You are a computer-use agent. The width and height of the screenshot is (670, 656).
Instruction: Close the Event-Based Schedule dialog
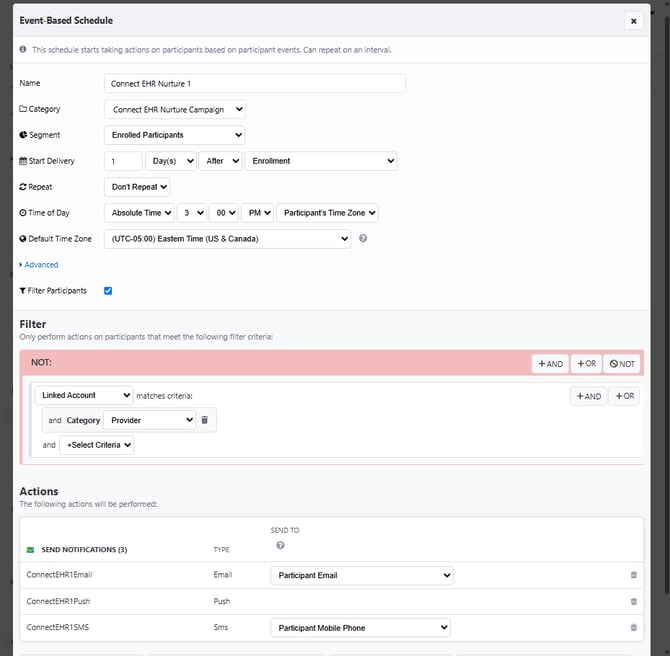coord(633,21)
